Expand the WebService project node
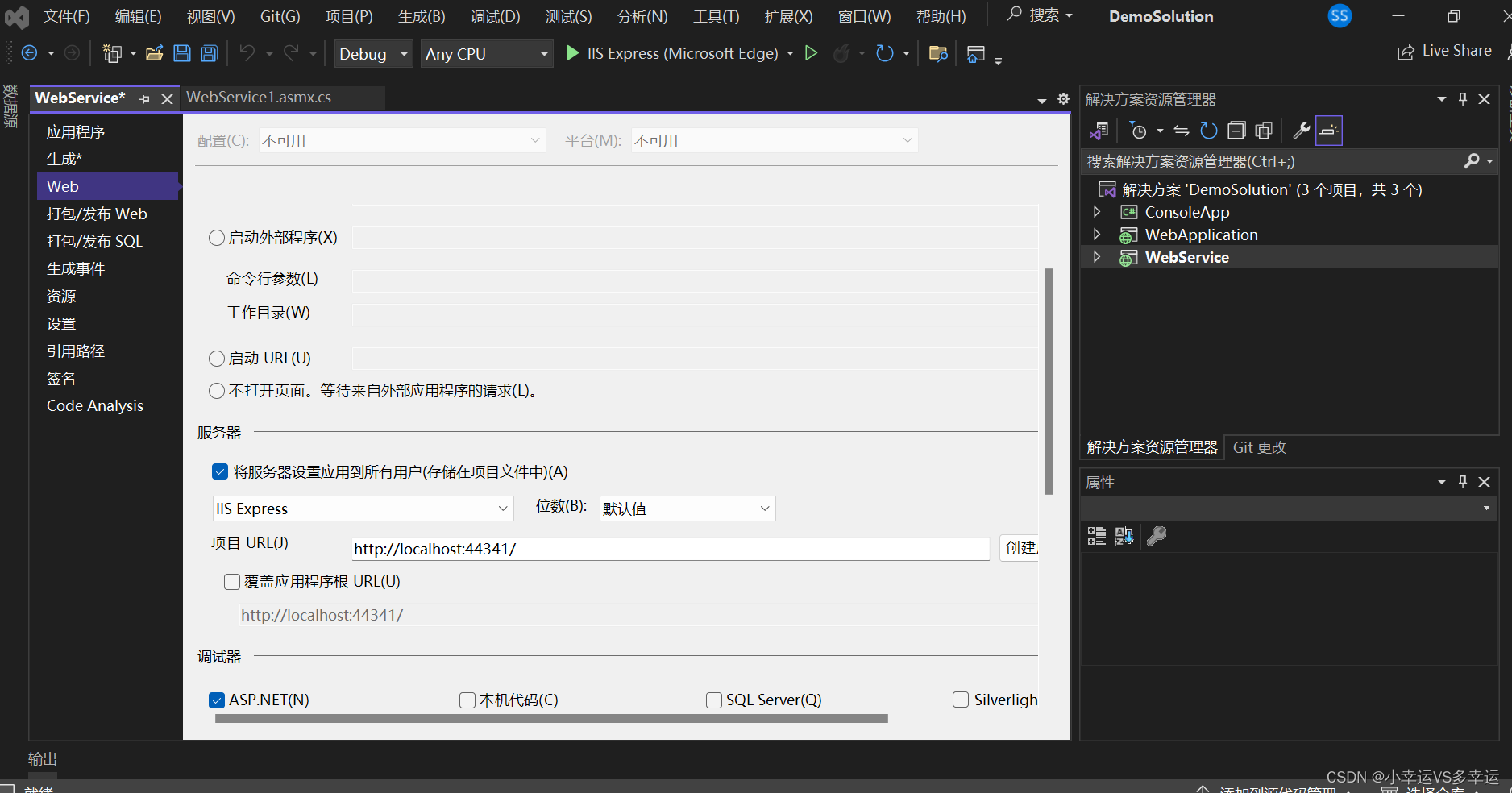 click(x=1097, y=257)
